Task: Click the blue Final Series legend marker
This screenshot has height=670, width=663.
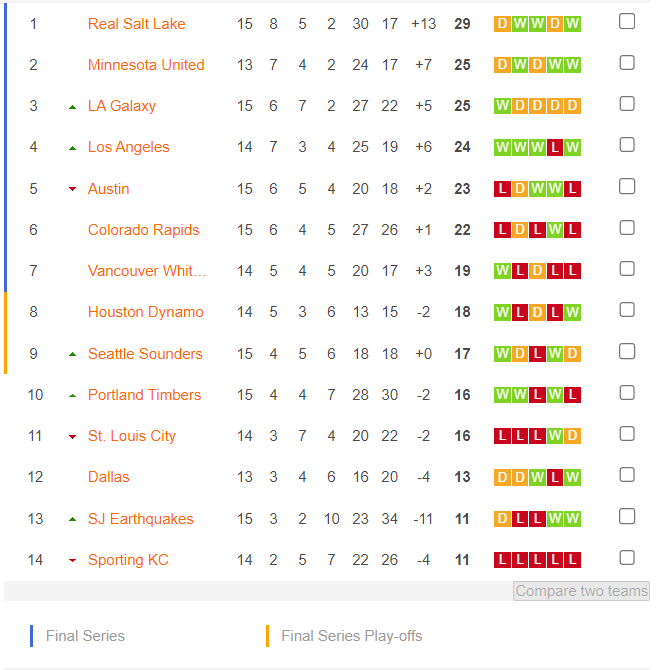Action: [32, 636]
